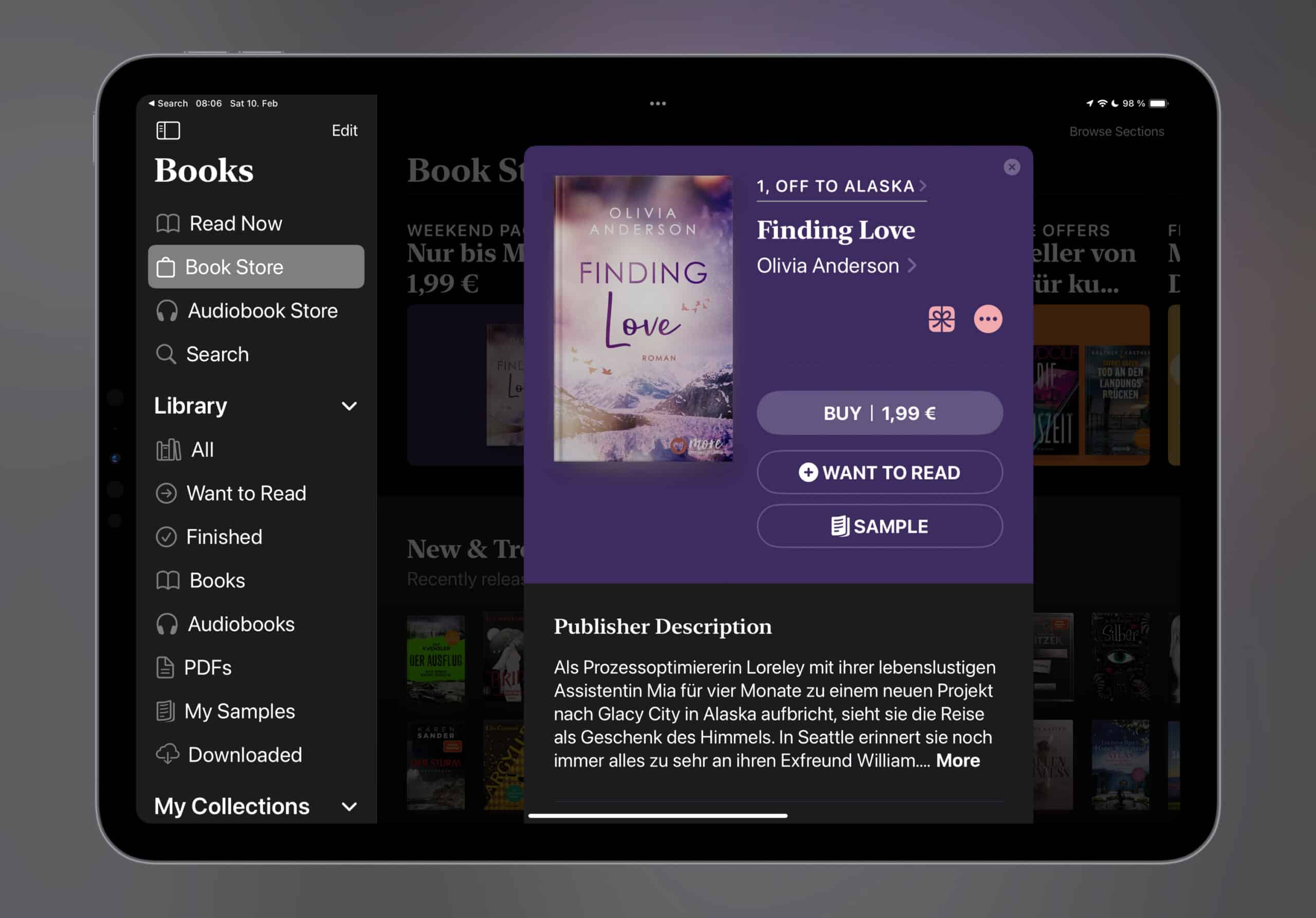Open Read Now section
This screenshot has width=1316, height=918.
click(x=255, y=224)
